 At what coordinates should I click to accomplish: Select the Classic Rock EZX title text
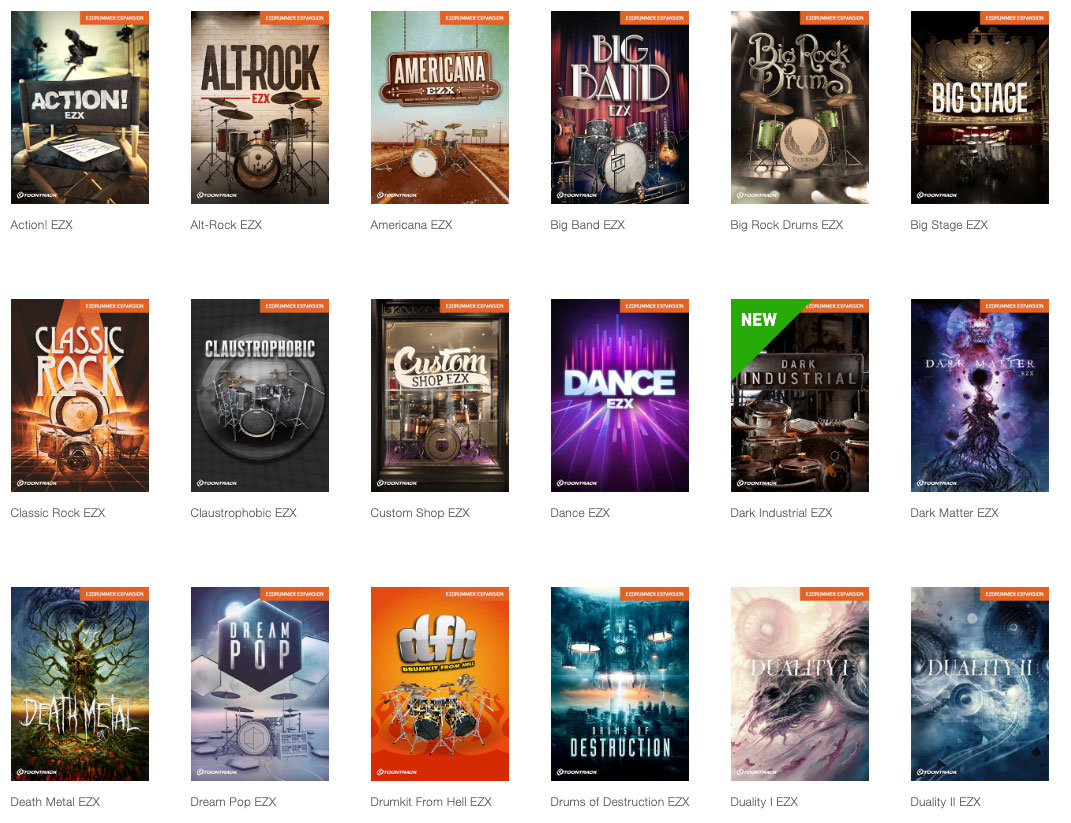(x=58, y=513)
